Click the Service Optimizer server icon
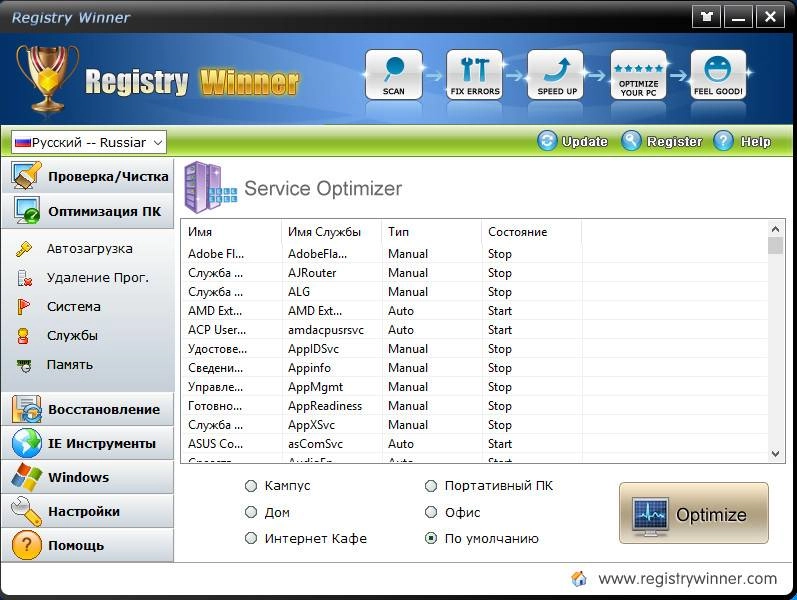This screenshot has width=797, height=600. pos(210,187)
